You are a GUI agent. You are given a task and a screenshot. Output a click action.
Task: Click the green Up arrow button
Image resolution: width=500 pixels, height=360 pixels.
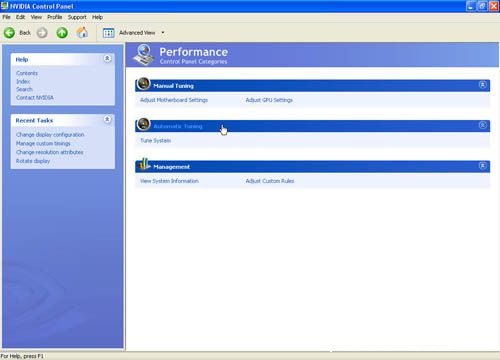(62, 33)
